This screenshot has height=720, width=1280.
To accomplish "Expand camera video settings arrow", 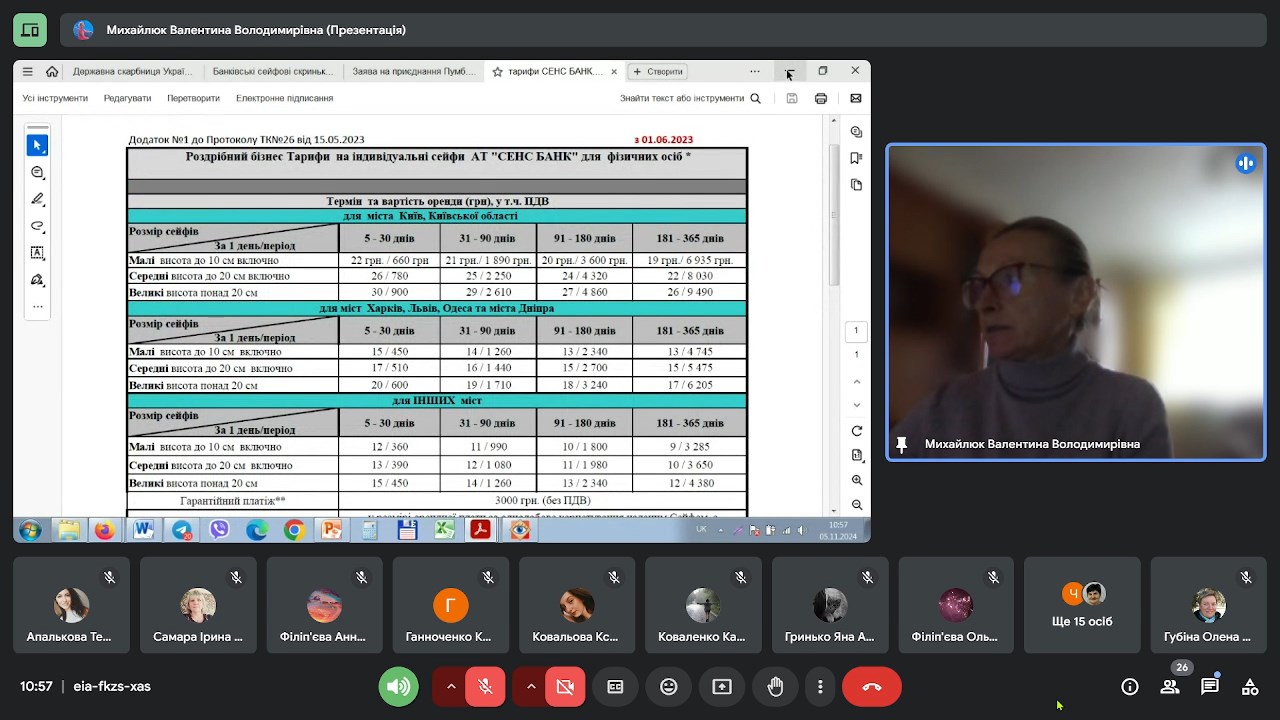I will [x=530, y=687].
